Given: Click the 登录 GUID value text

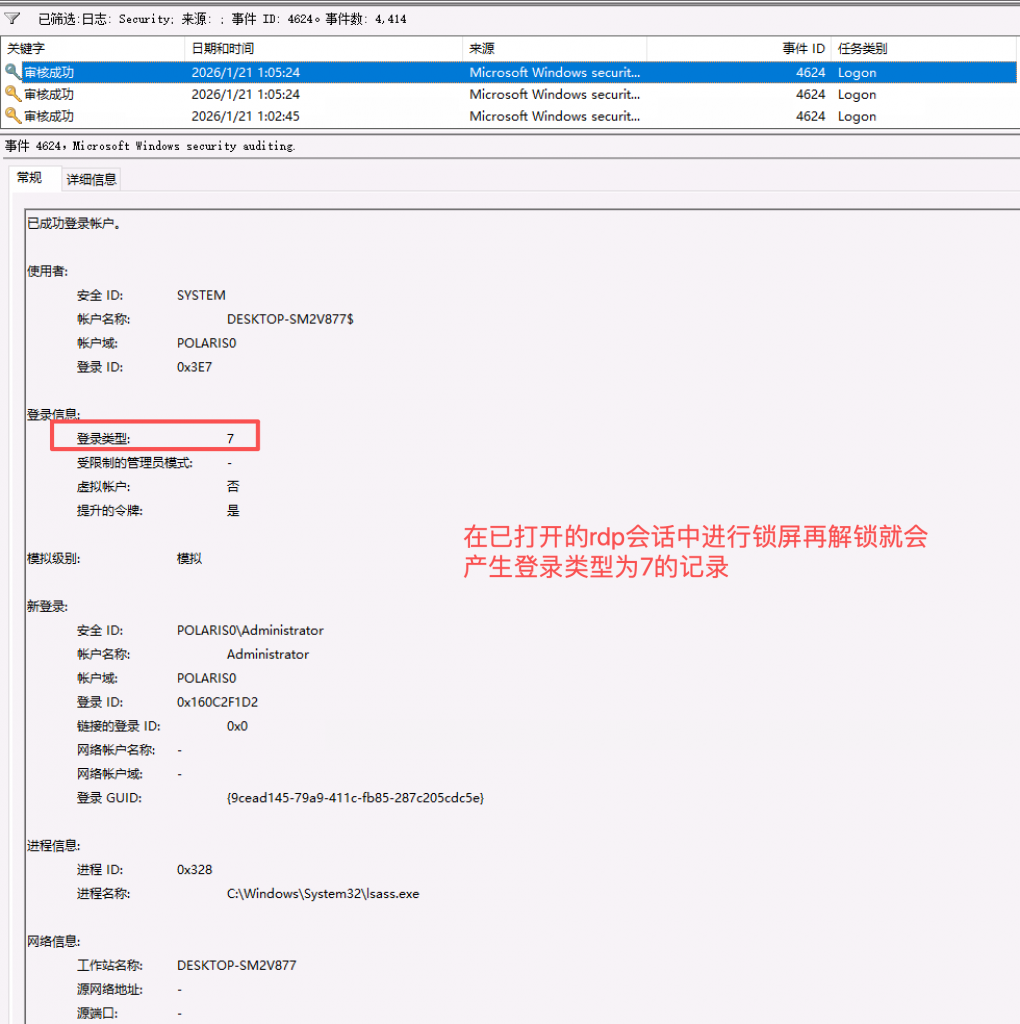Looking at the screenshot, I should (x=355, y=798).
